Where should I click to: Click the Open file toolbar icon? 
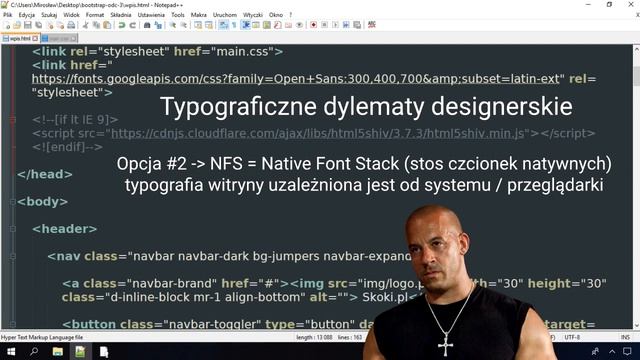[17, 25]
